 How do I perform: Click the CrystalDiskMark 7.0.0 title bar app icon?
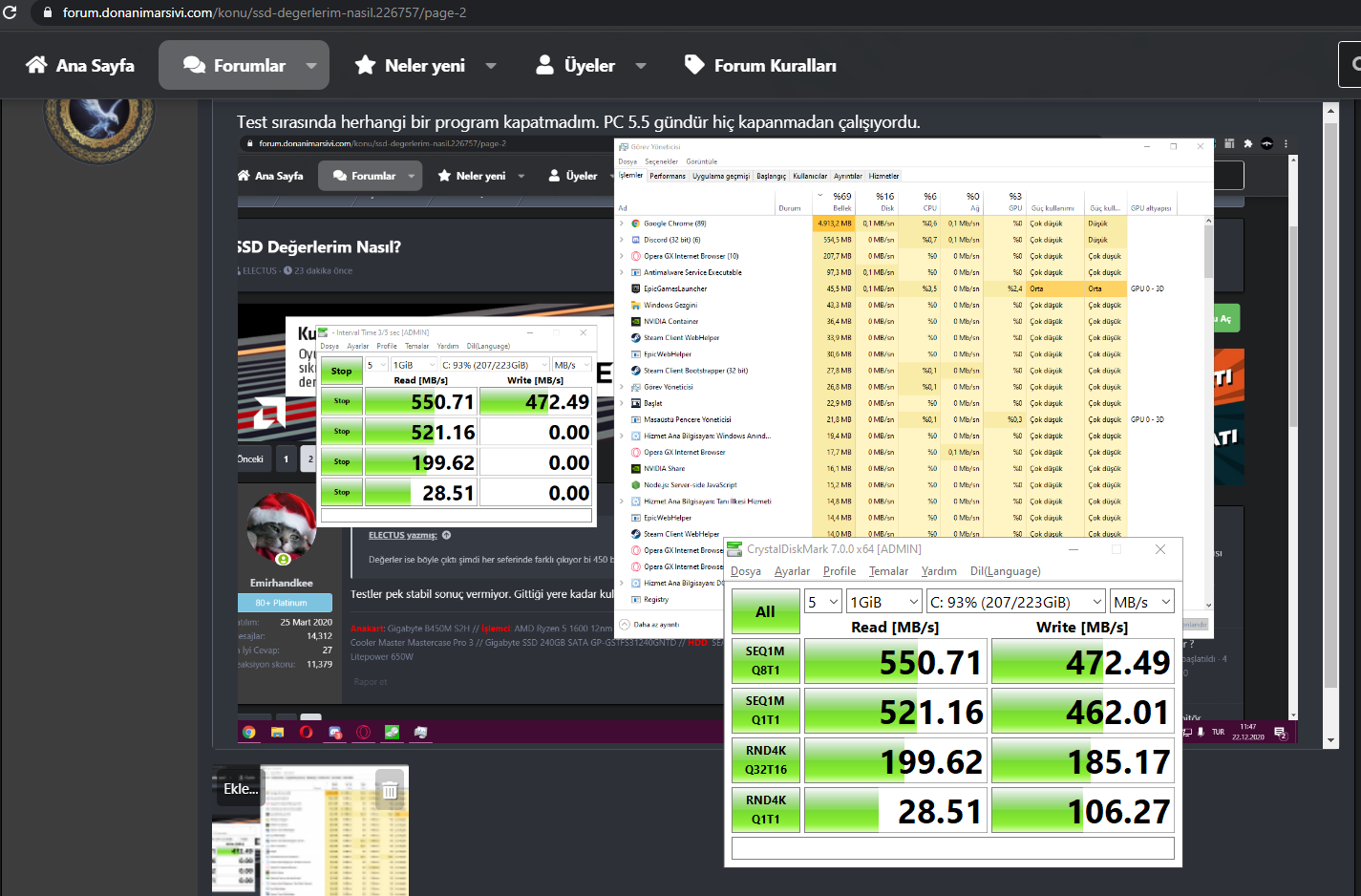click(x=734, y=549)
